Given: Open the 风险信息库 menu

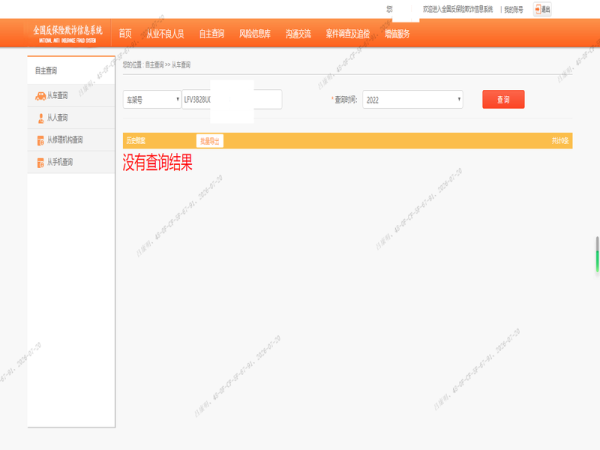Looking at the screenshot, I should pyautogui.click(x=255, y=34).
